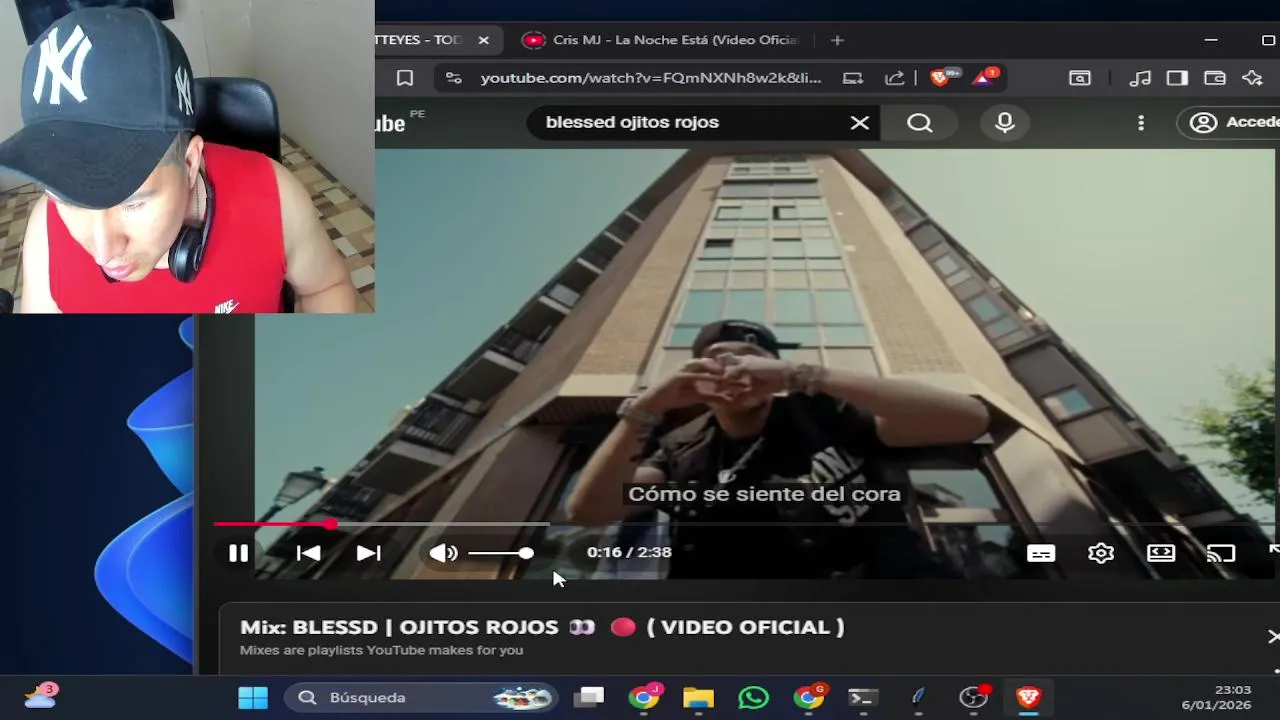Image resolution: width=1280 pixels, height=720 pixels.
Task: Skip to the next video
Action: point(369,553)
